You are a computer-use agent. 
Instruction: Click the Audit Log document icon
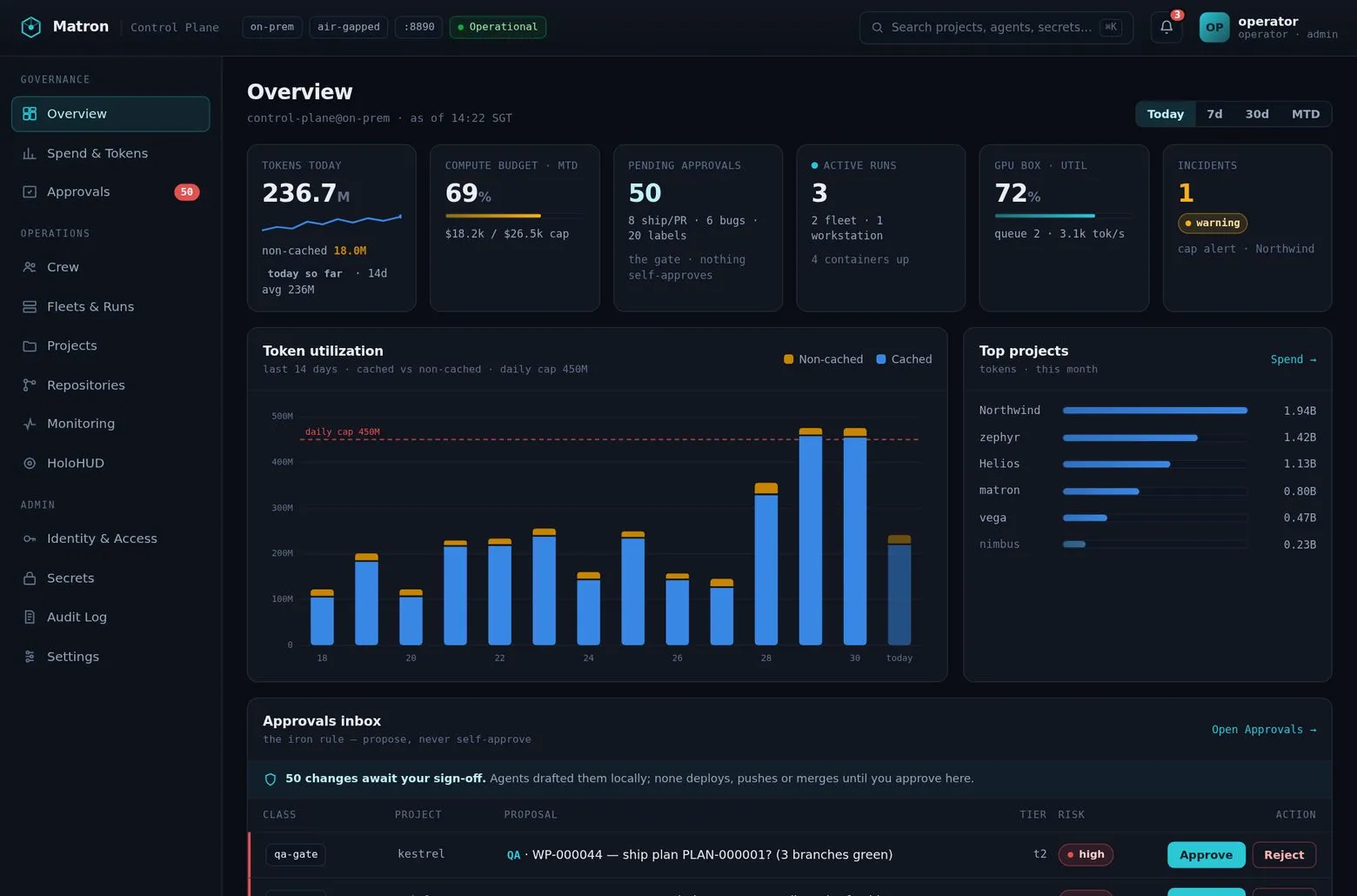pyautogui.click(x=30, y=617)
